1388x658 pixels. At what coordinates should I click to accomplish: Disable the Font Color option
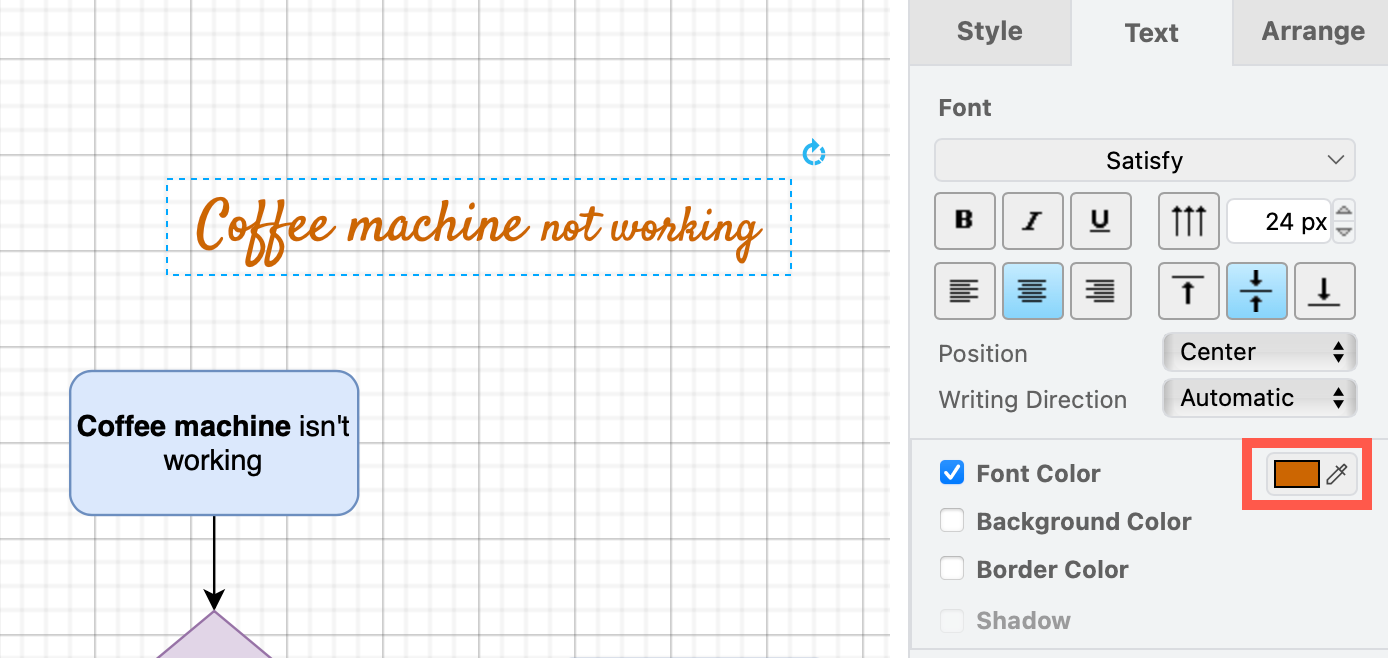951,472
